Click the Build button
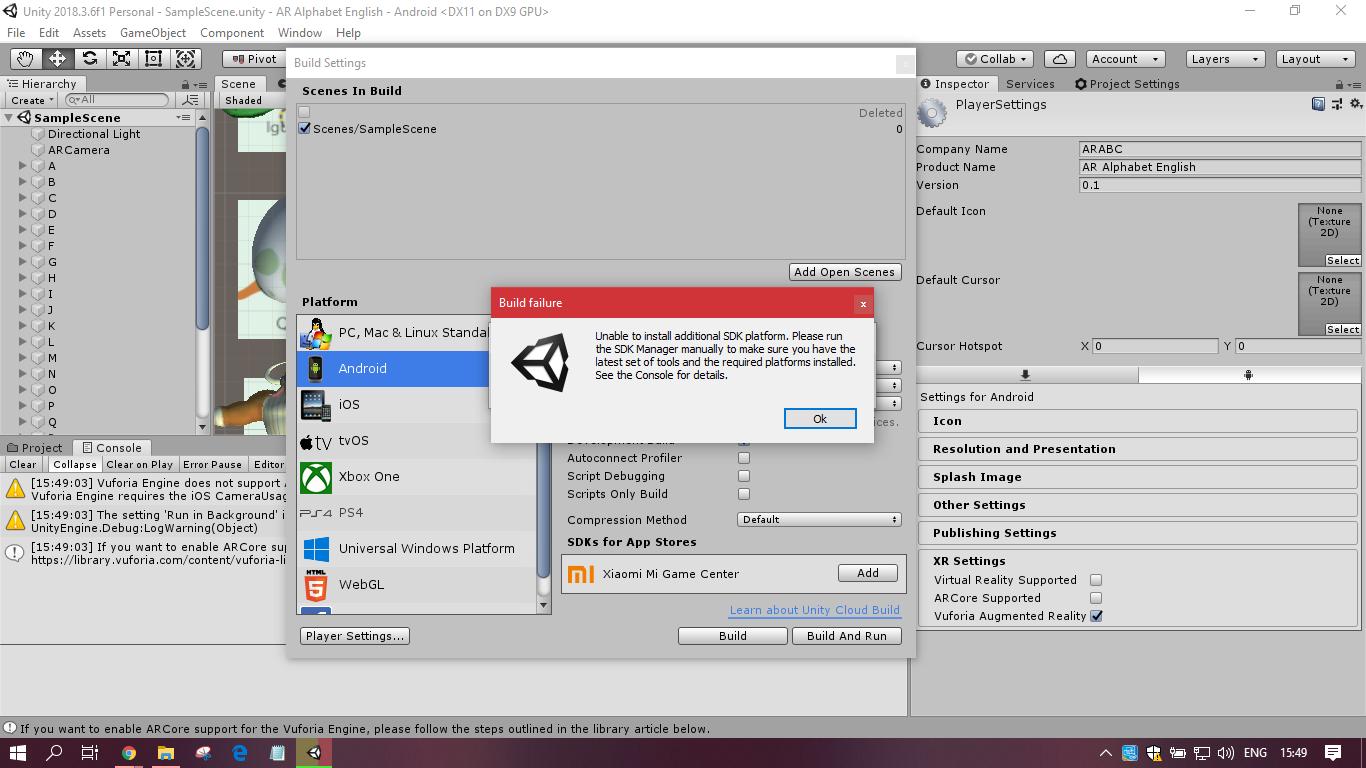1366x768 pixels. (733, 636)
